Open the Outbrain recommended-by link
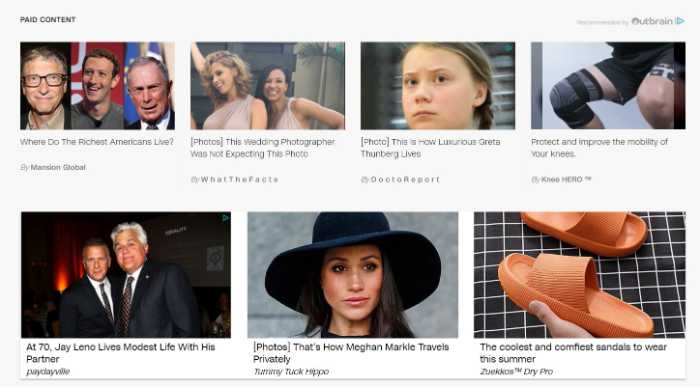 (x=630, y=21)
